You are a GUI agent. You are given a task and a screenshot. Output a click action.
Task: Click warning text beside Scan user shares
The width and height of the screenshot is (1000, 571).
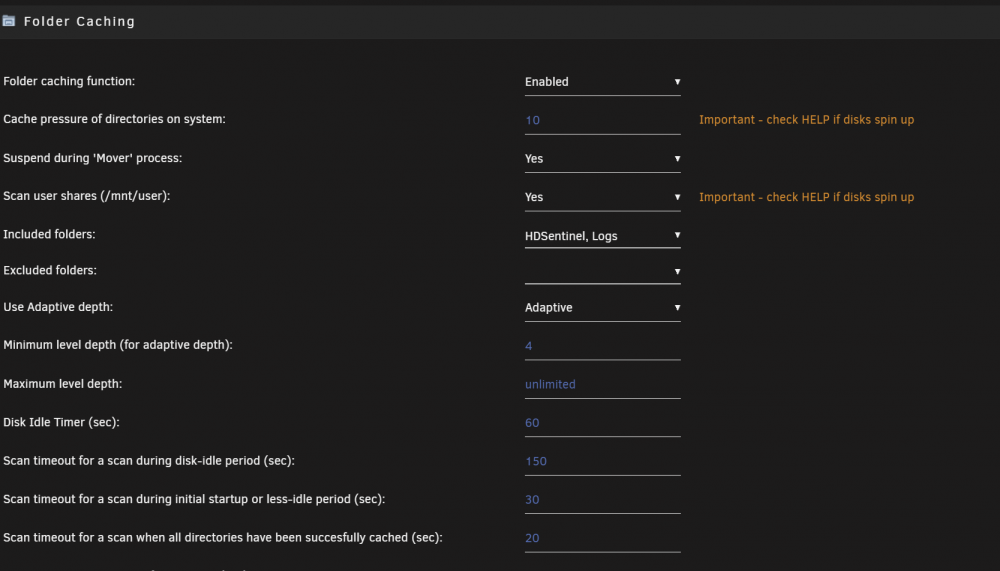point(806,197)
